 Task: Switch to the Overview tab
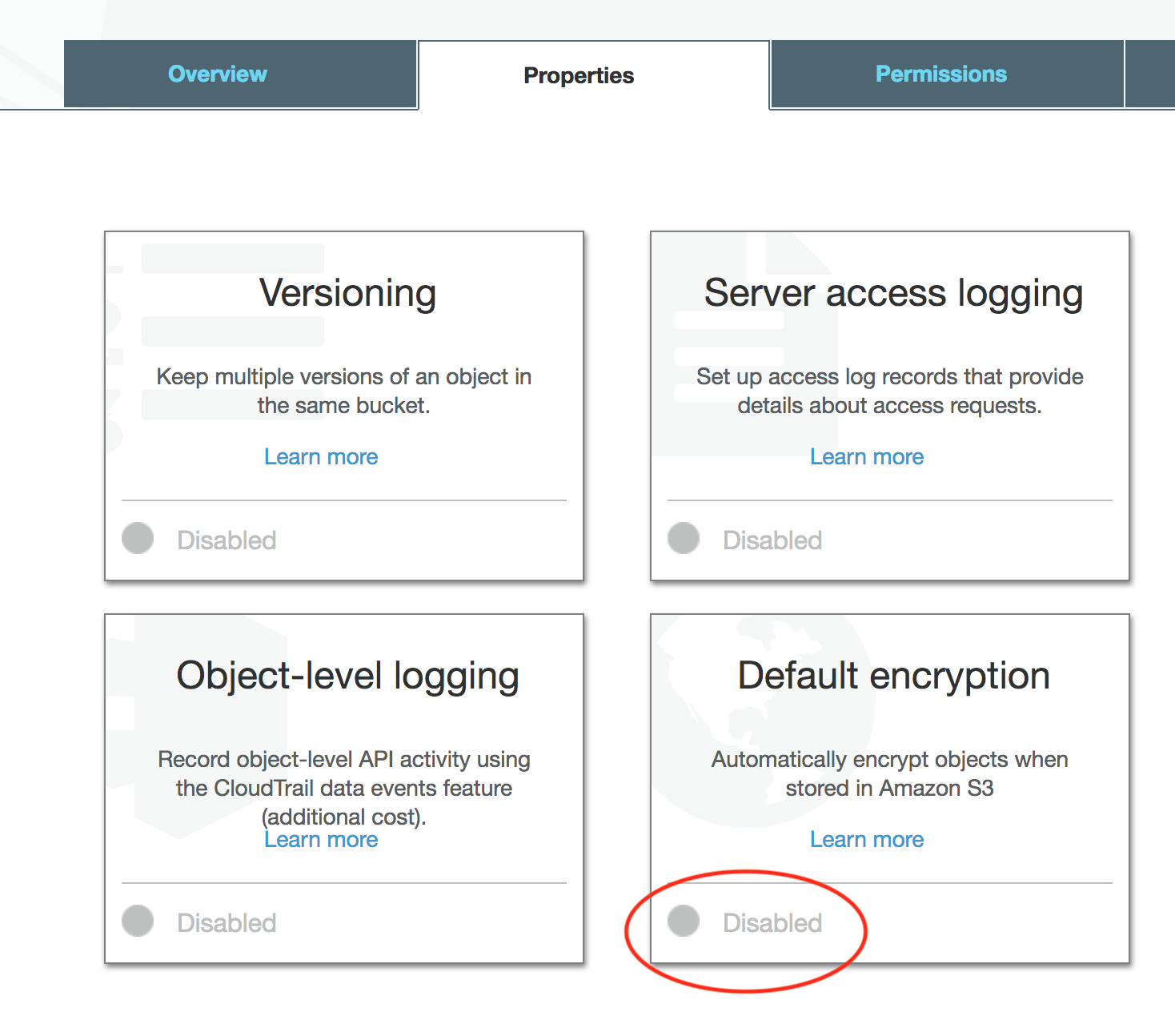(217, 74)
